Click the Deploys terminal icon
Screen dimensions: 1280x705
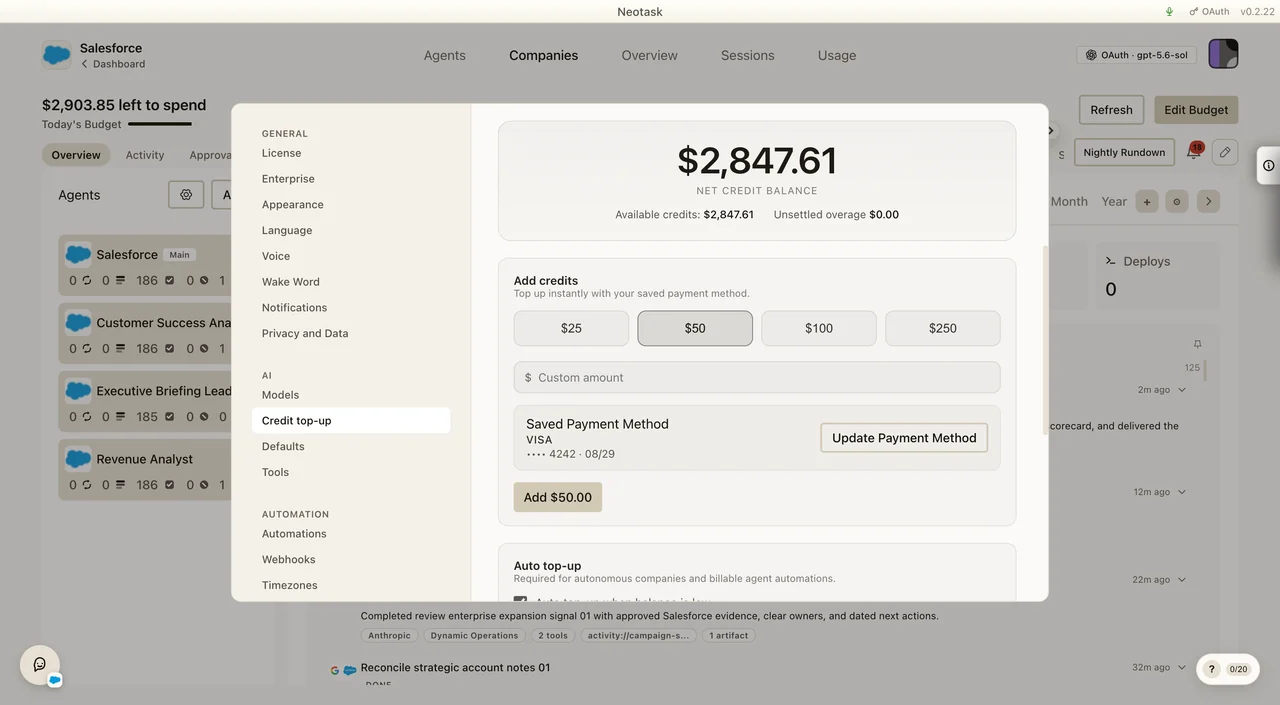point(1111,261)
